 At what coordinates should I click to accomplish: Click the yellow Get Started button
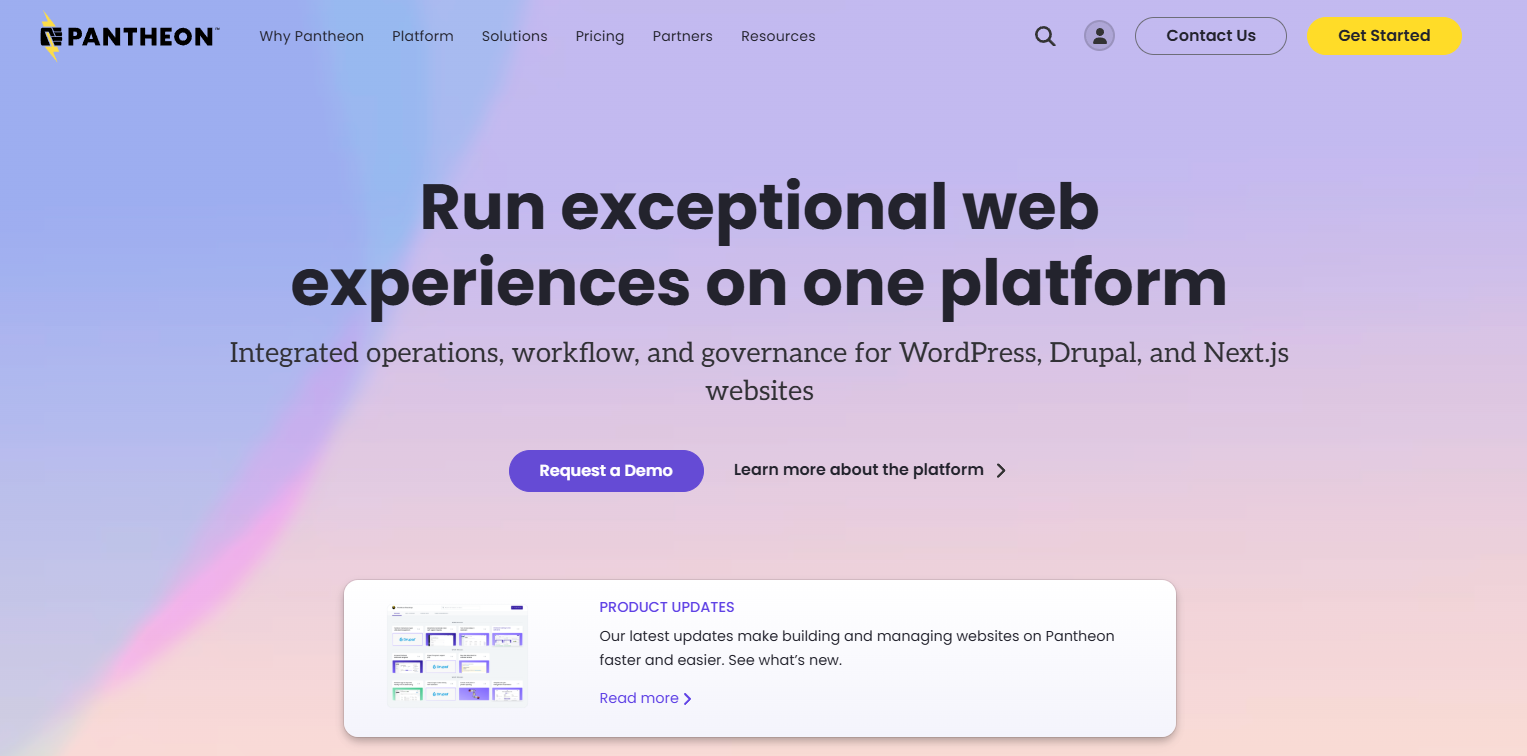coord(1384,36)
